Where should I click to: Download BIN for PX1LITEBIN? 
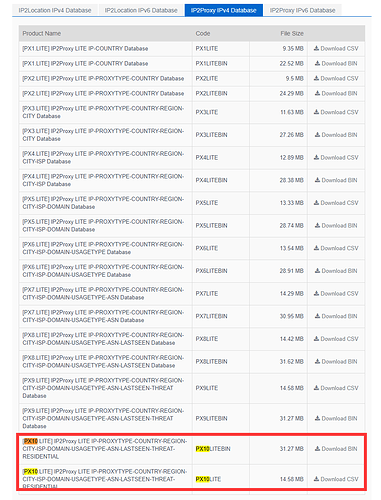(x=336, y=64)
